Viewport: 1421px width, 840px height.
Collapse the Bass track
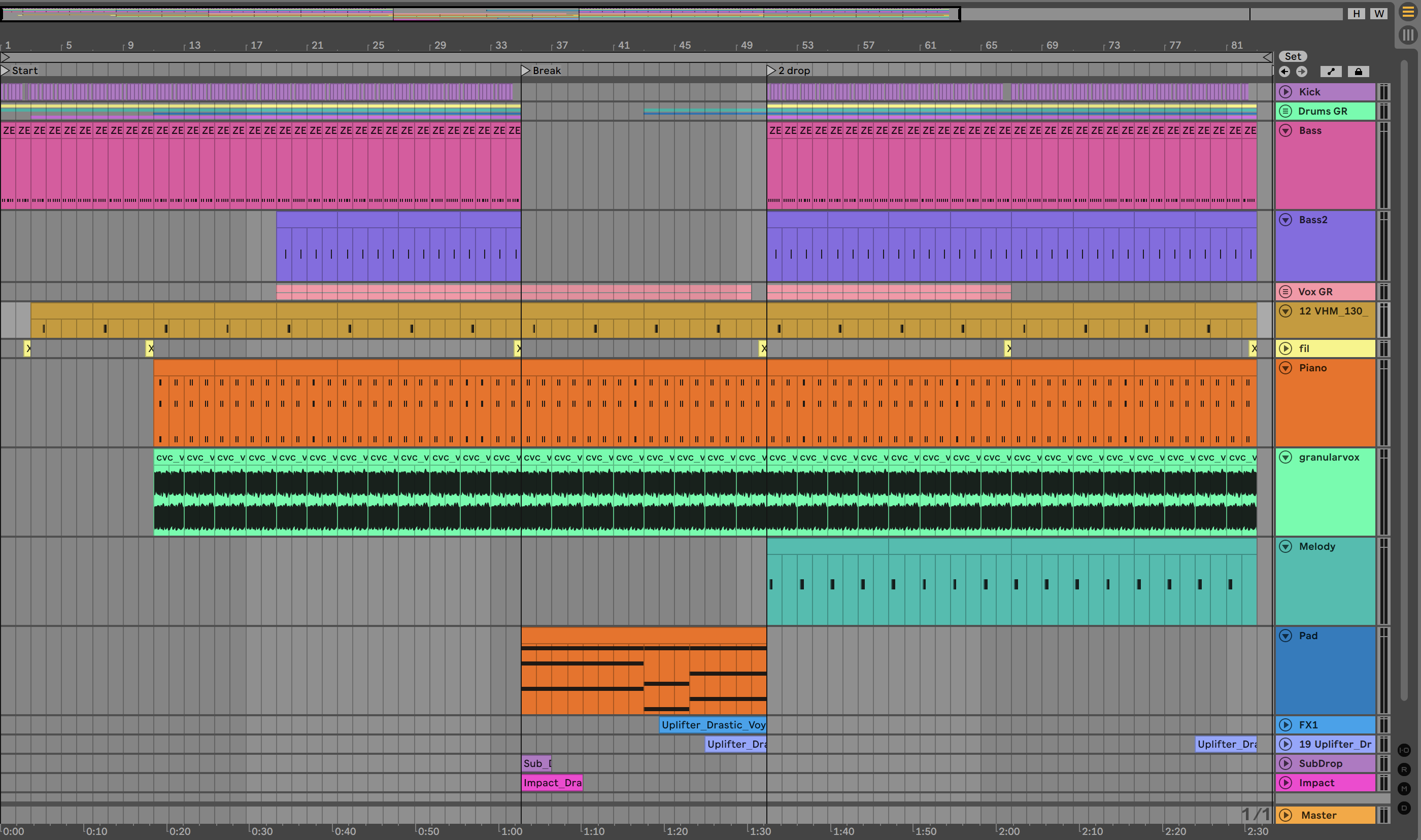[x=1285, y=130]
